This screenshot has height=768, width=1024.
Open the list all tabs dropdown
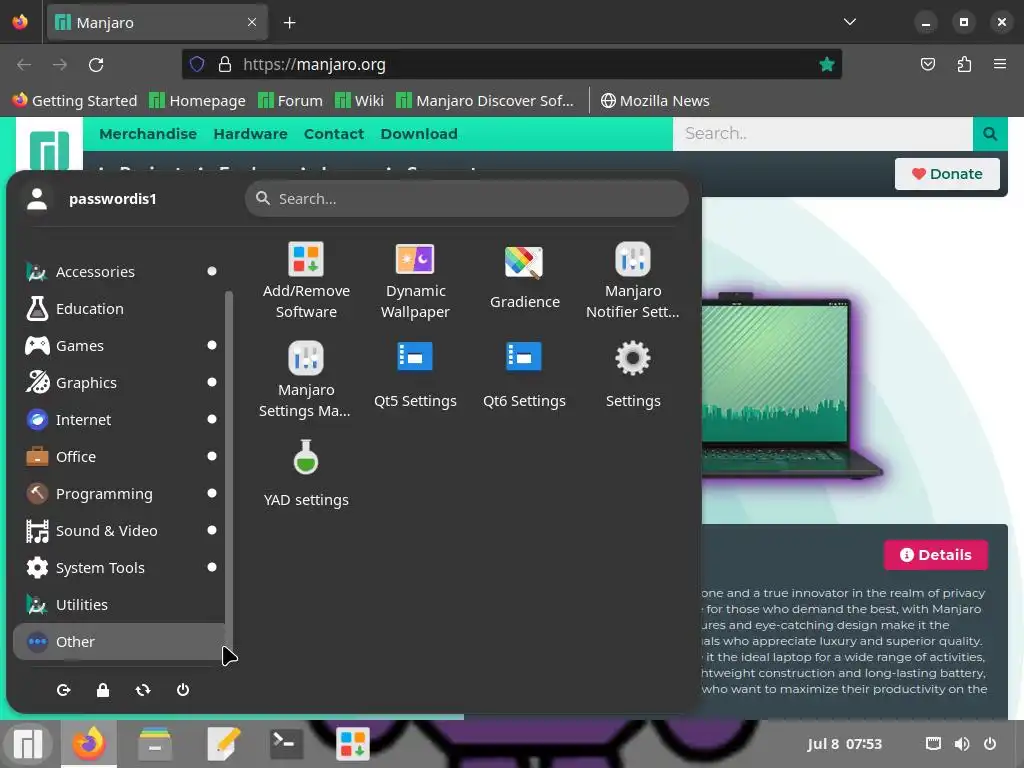point(850,22)
